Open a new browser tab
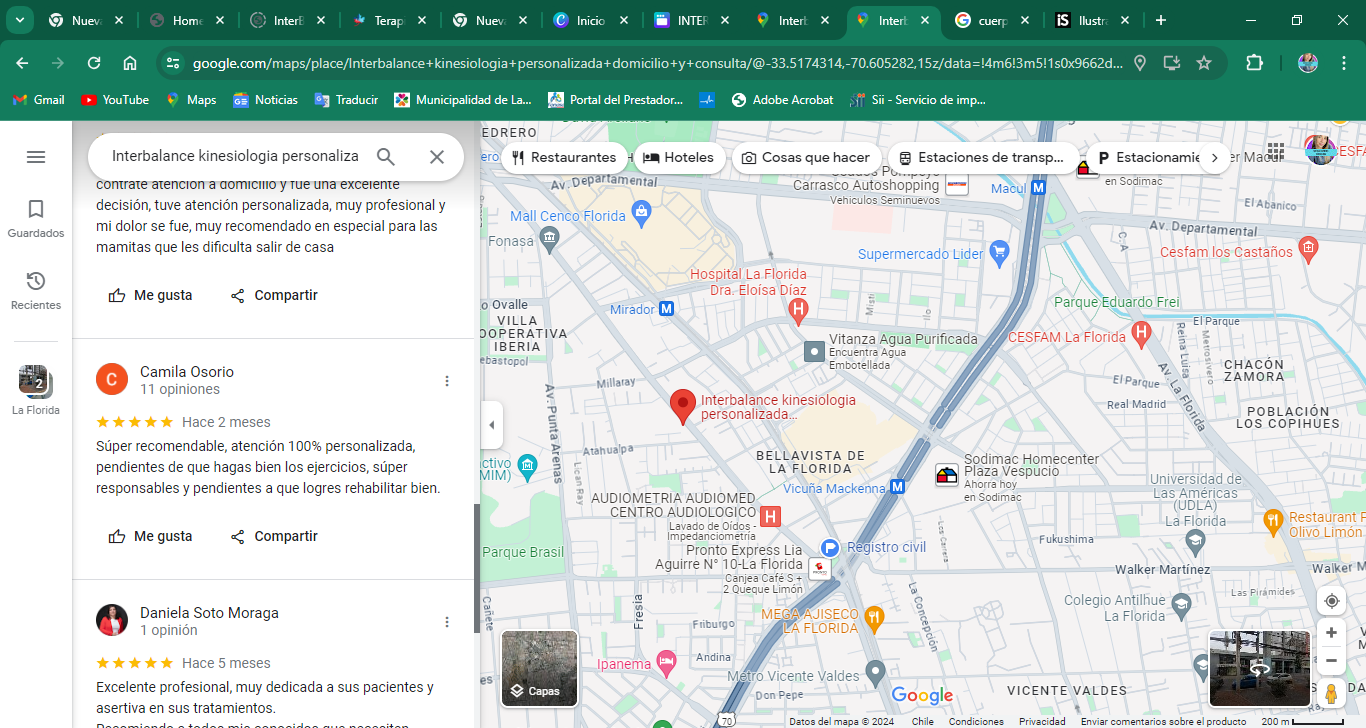The height and width of the screenshot is (728, 1366). 1160,20
